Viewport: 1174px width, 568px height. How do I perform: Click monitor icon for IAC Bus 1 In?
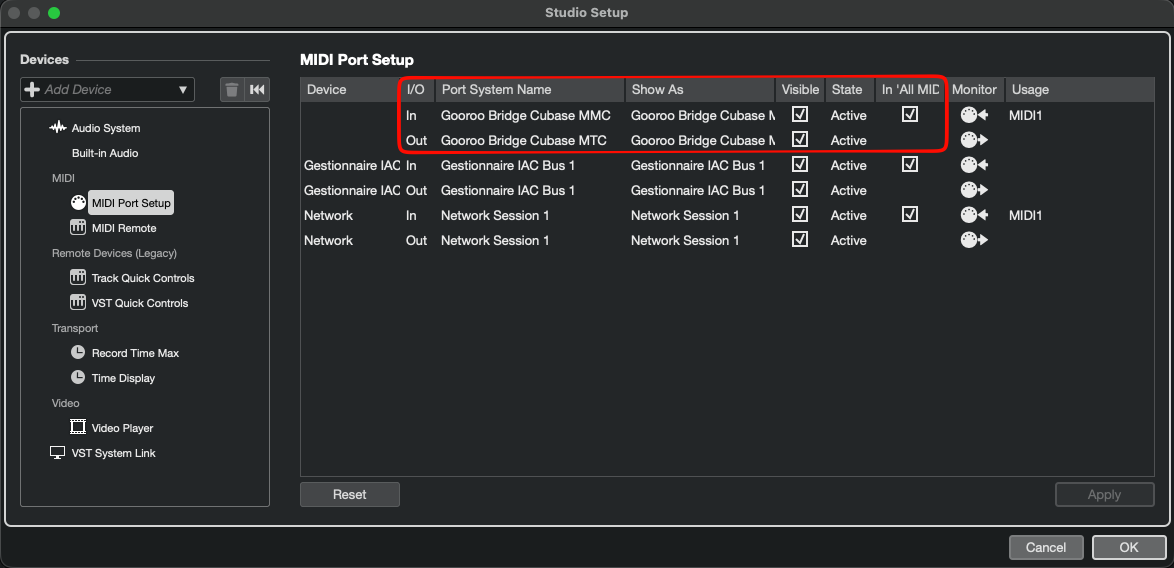[x=974, y=165]
